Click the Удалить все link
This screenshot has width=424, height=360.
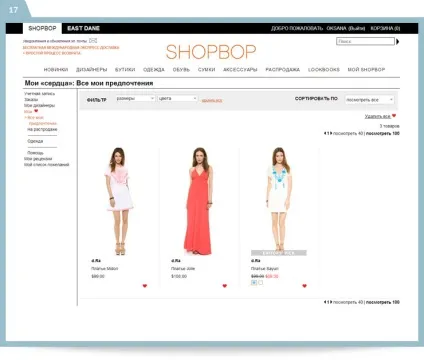click(377, 116)
